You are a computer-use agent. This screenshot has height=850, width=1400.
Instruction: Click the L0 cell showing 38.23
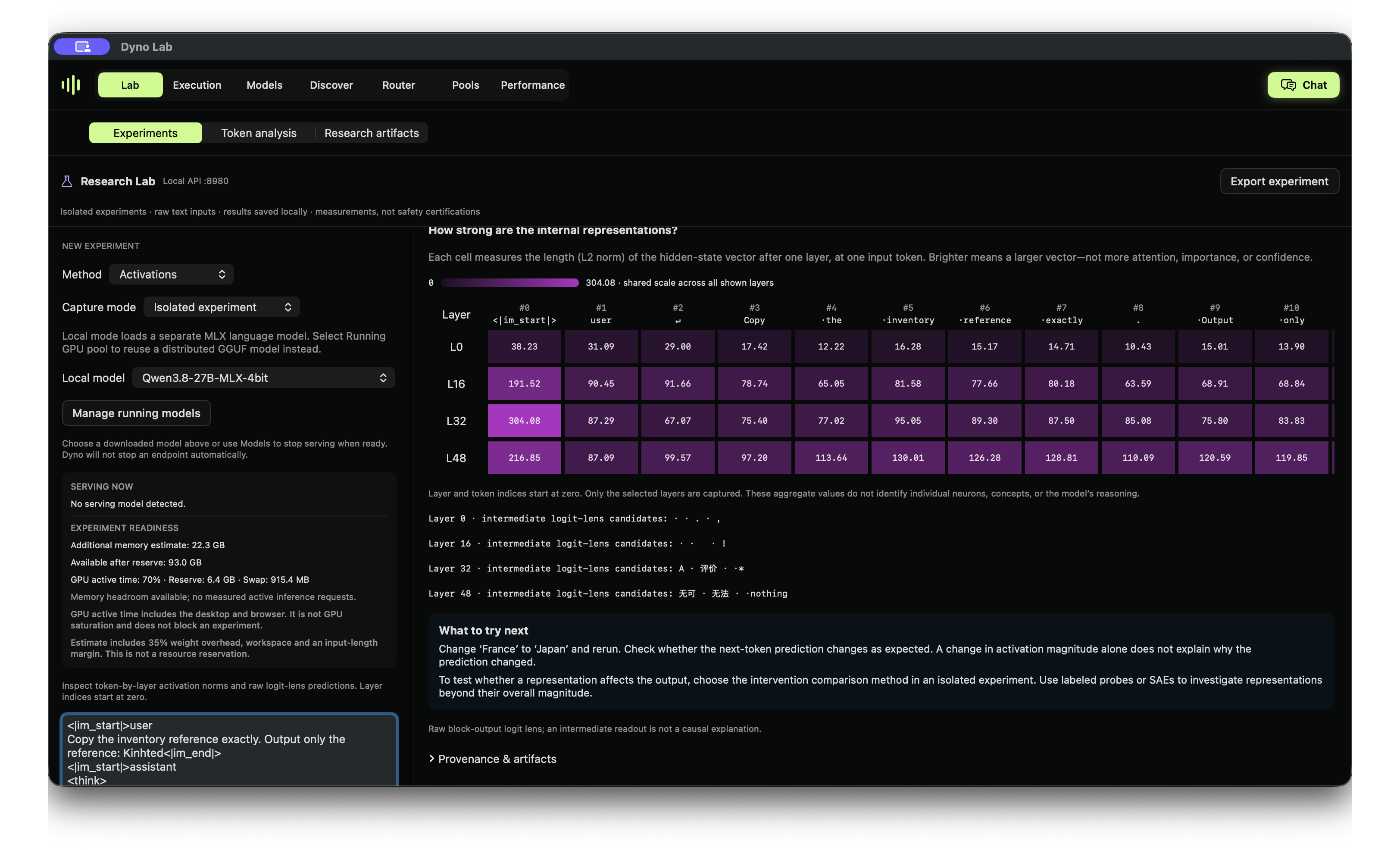(524, 347)
